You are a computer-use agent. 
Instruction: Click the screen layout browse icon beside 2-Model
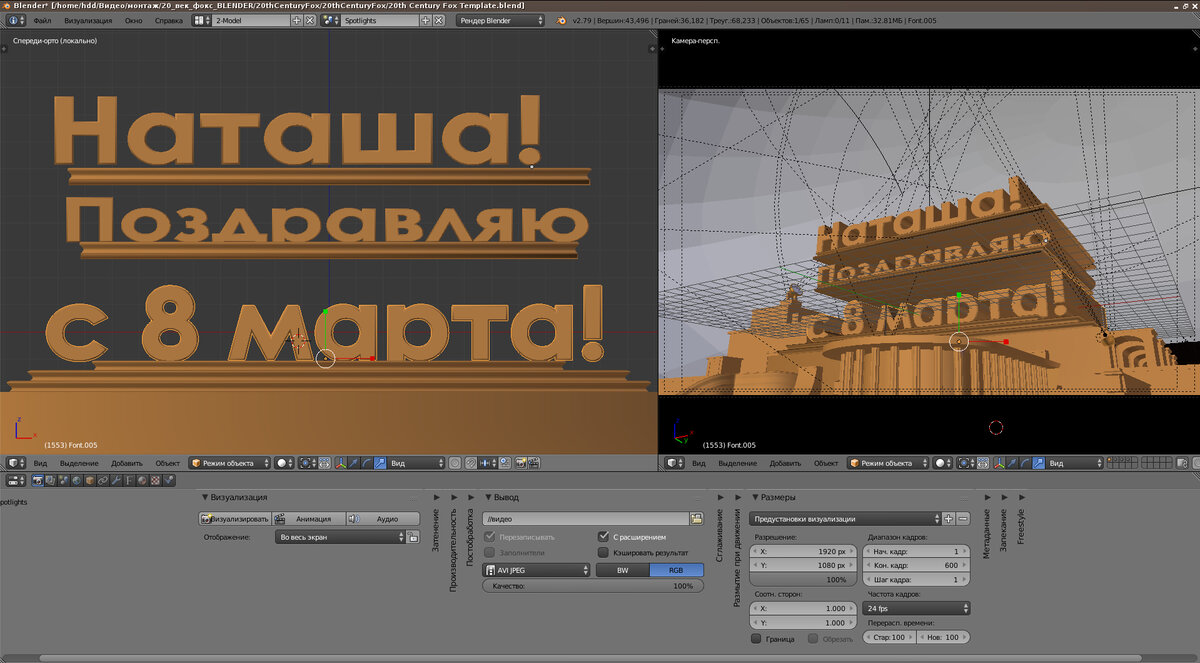pyautogui.click(x=201, y=20)
